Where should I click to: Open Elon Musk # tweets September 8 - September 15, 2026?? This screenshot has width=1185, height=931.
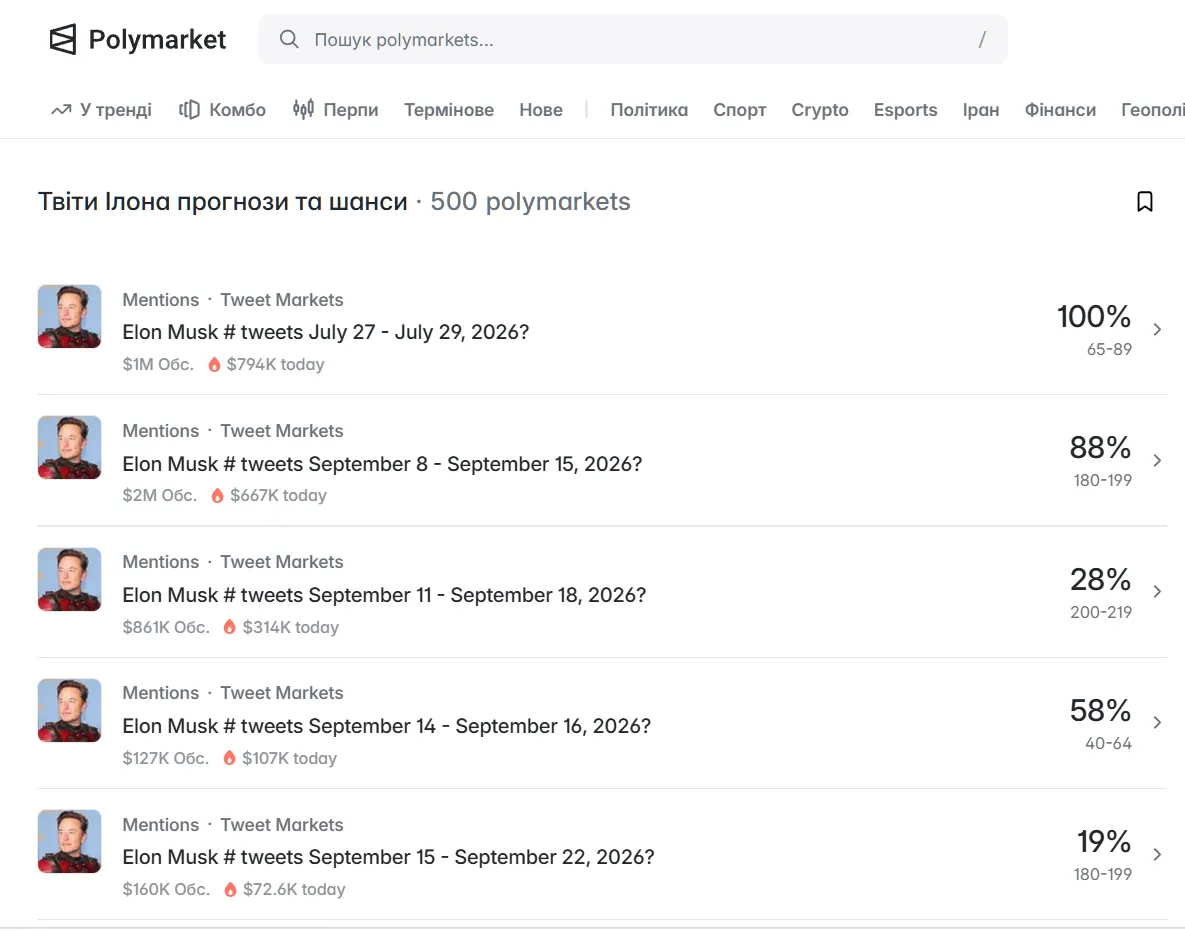tap(382, 463)
